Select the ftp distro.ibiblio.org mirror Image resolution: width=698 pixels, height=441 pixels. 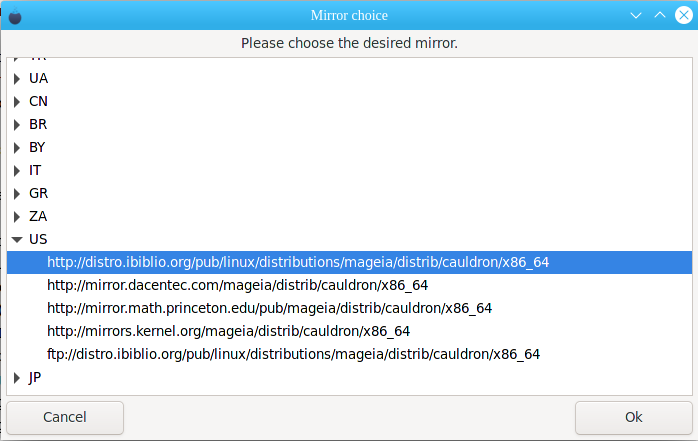(349, 354)
